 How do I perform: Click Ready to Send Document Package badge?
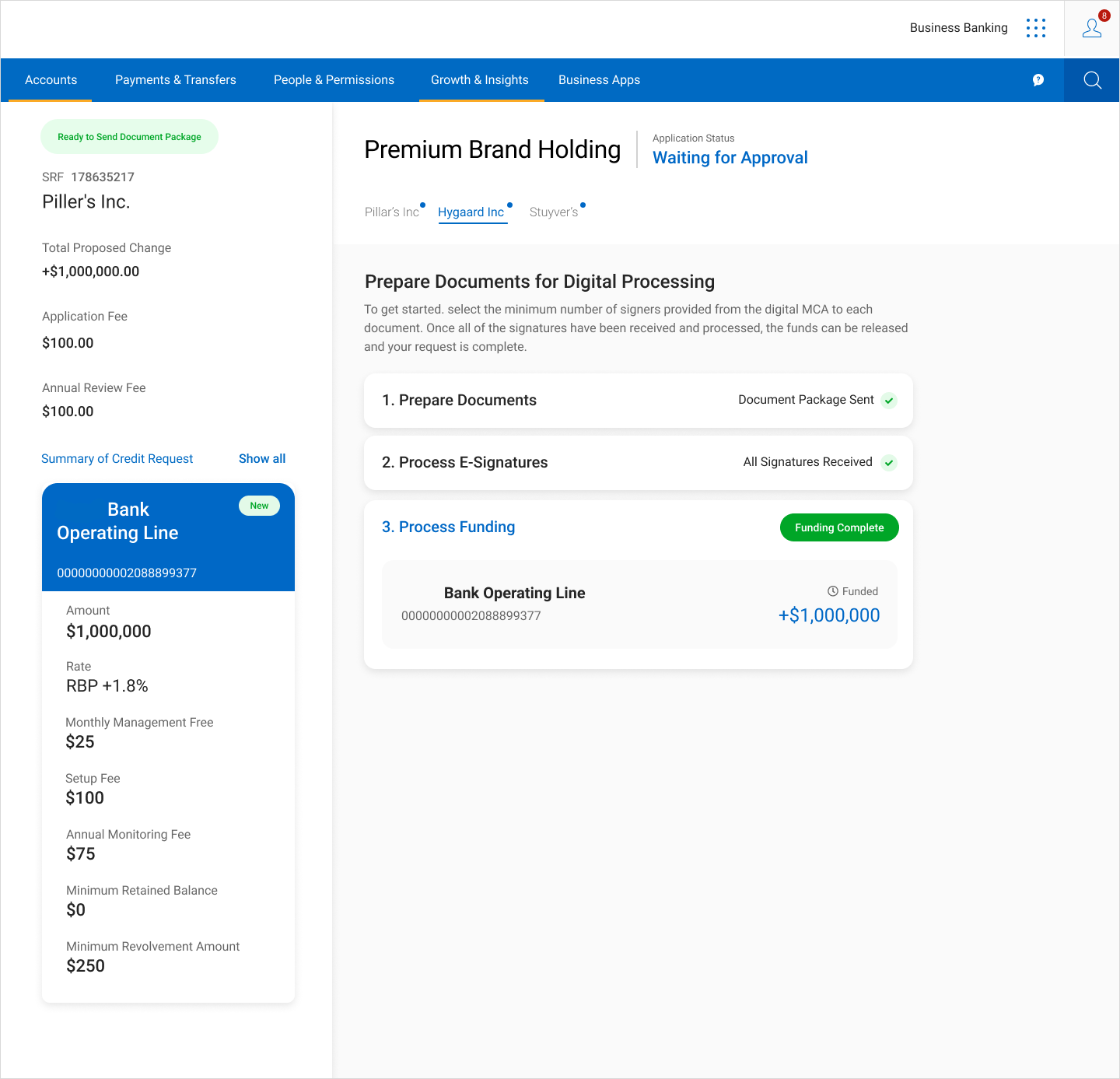[129, 137]
